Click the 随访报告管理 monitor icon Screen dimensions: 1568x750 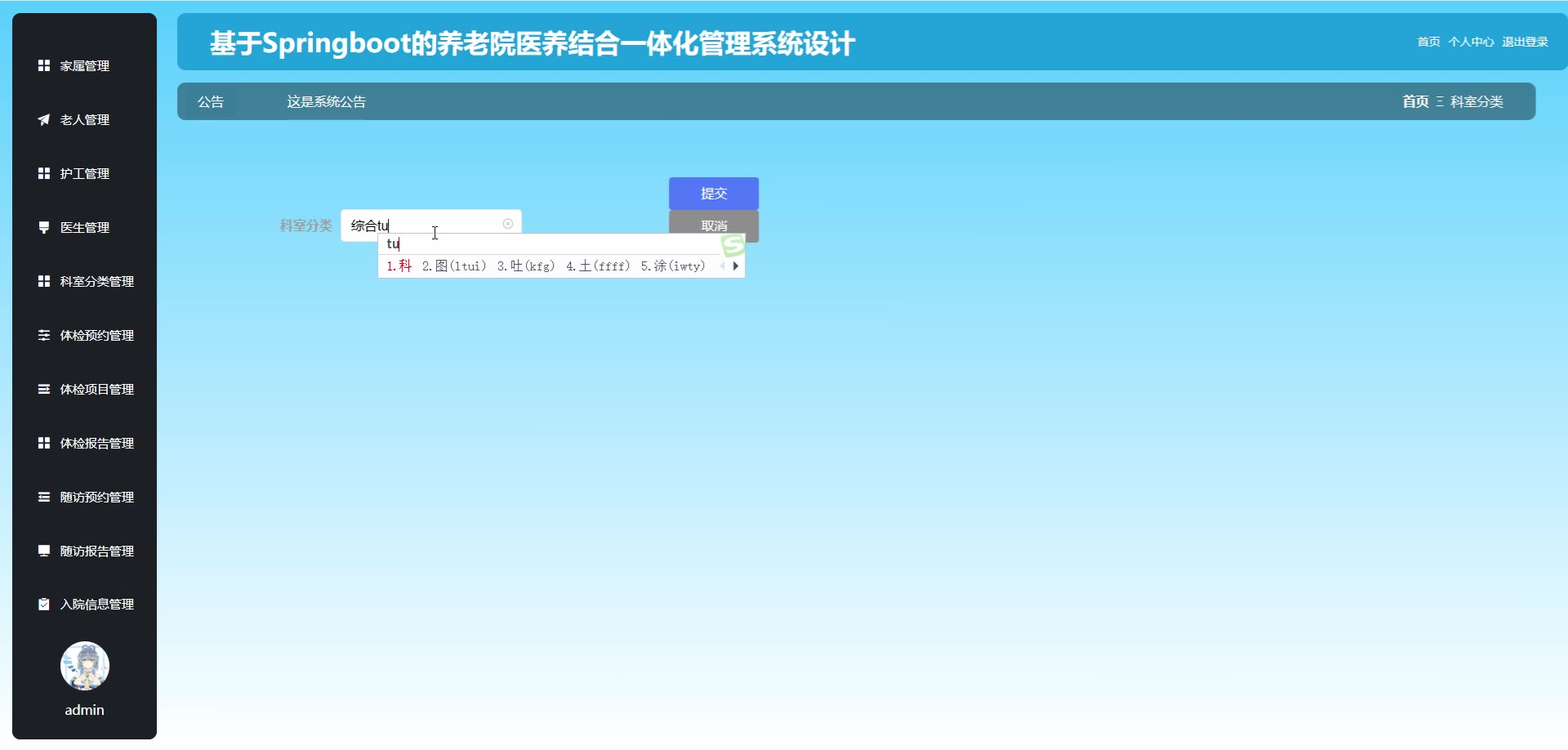point(44,551)
